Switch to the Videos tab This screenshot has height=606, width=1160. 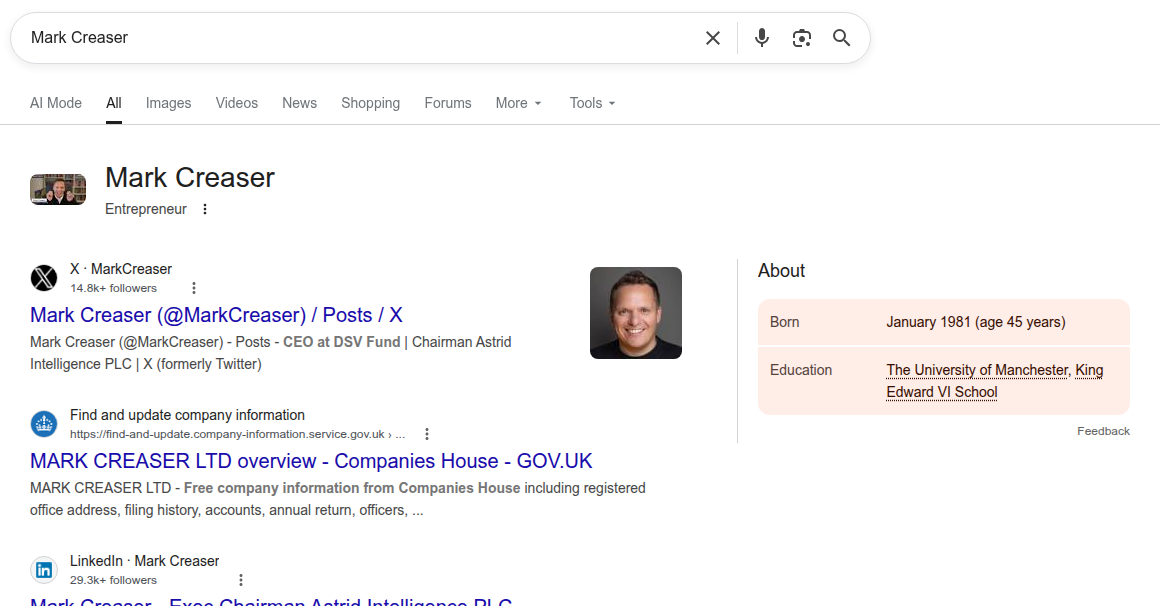237,103
